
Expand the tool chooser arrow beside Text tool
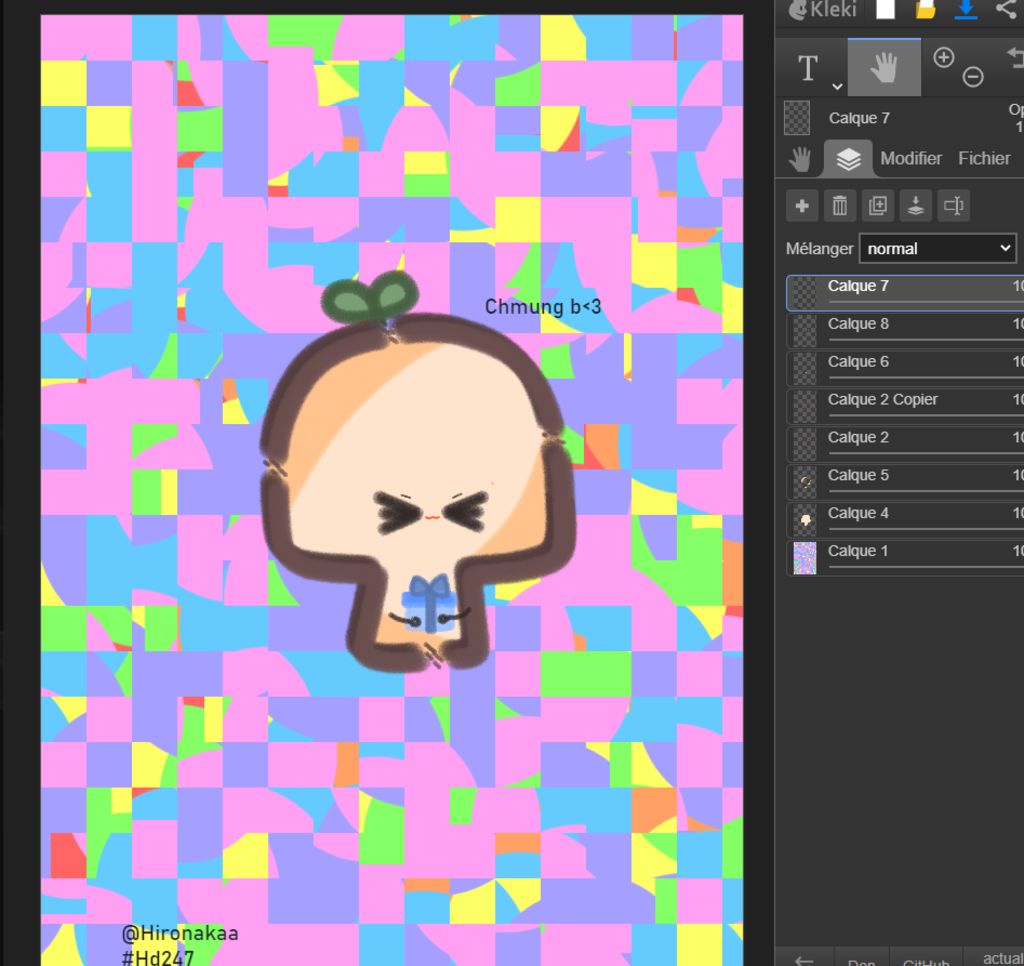(837, 87)
